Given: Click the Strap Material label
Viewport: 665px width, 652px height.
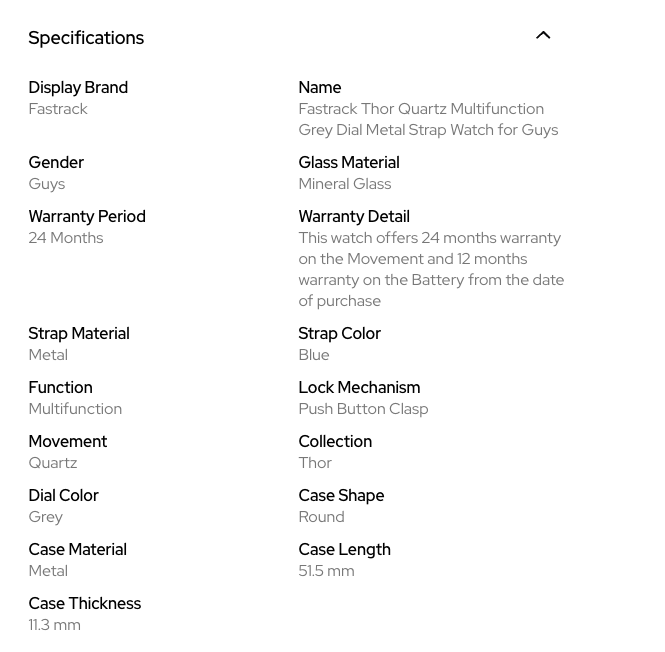Looking at the screenshot, I should pyautogui.click(x=79, y=334).
